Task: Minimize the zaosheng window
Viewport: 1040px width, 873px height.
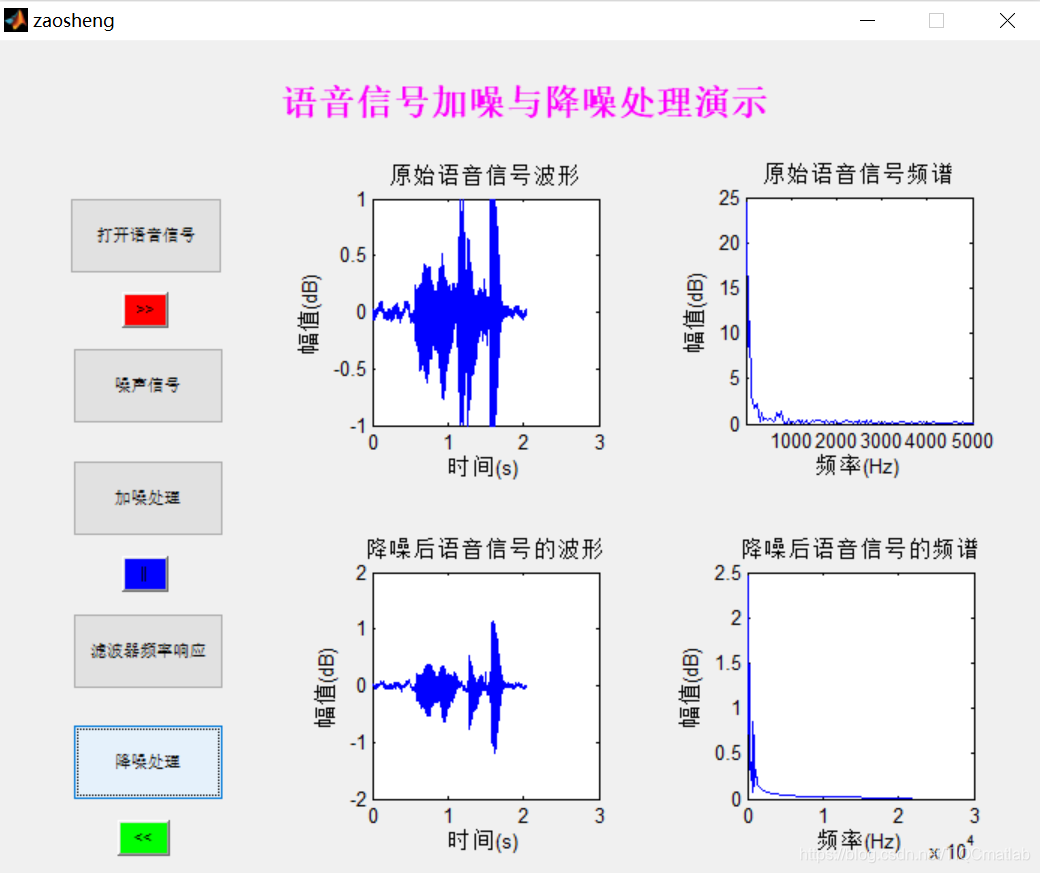Action: tap(866, 20)
